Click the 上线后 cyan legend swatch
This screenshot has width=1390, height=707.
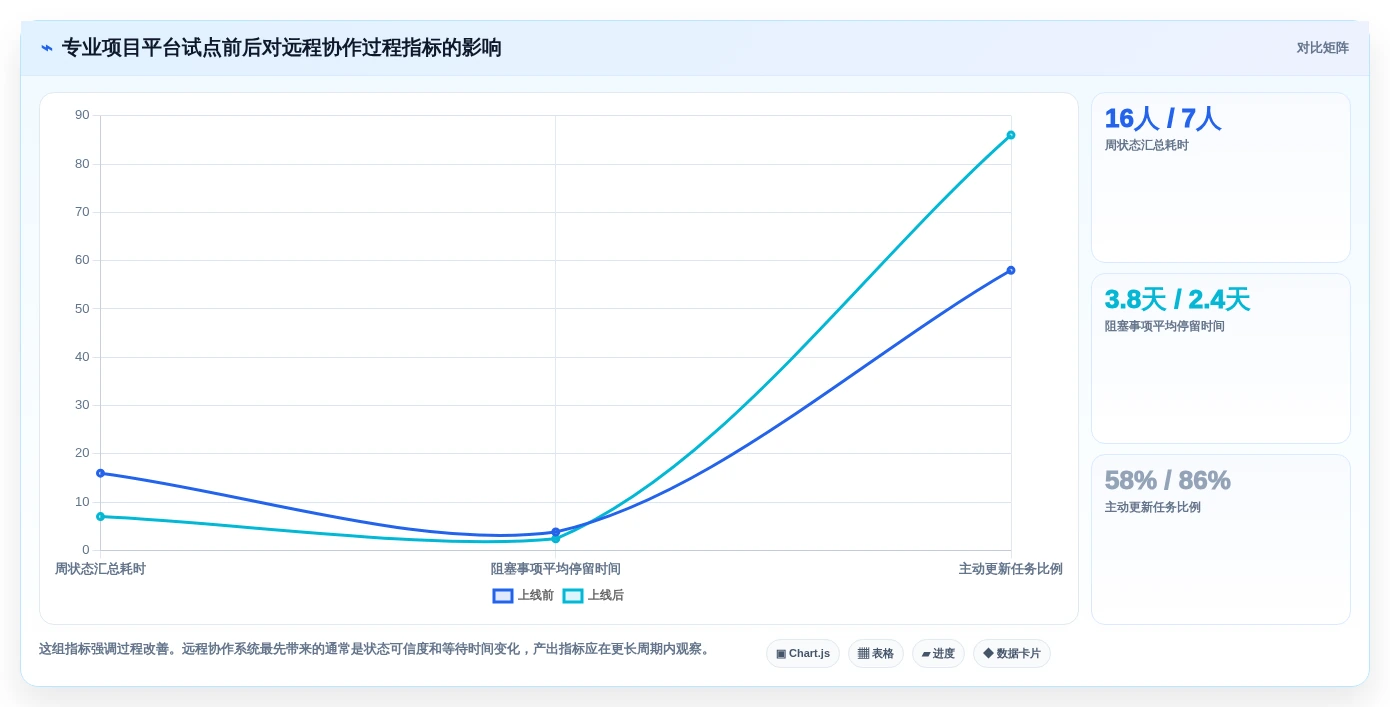[x=573, y=596]
